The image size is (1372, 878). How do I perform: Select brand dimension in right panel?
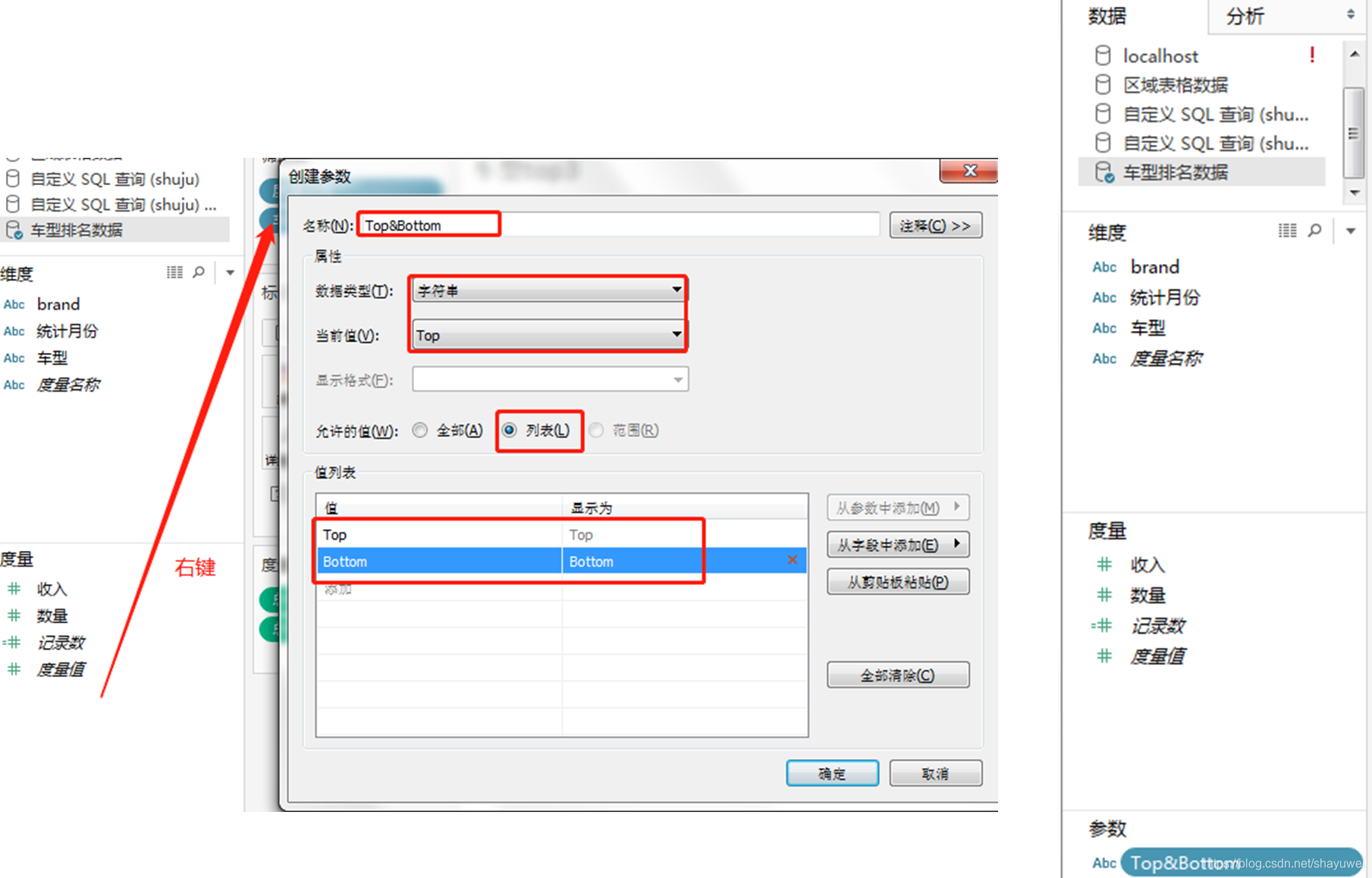tap(1154, 267)
